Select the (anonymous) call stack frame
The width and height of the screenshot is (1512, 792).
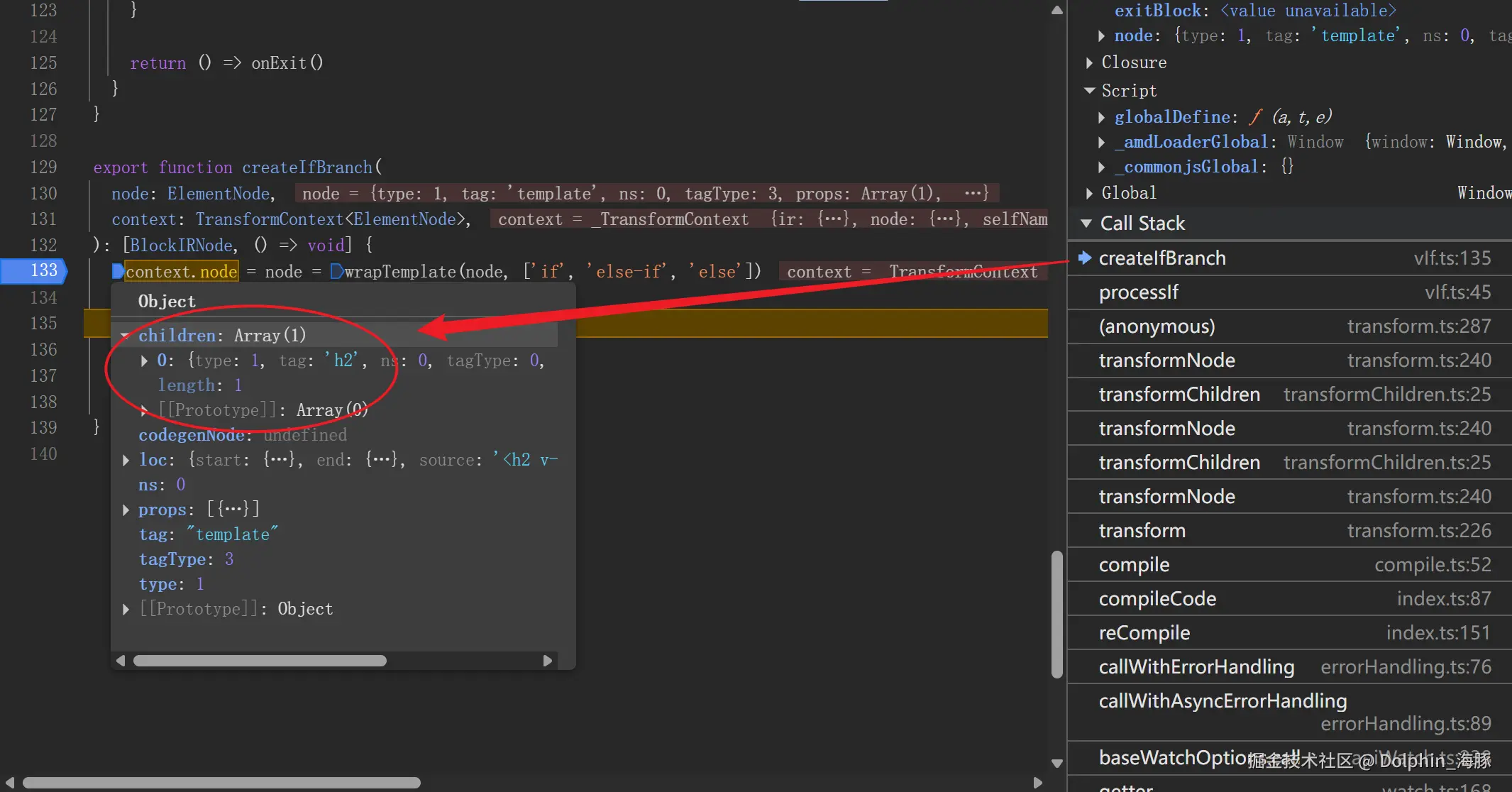tap(1289, 326)
